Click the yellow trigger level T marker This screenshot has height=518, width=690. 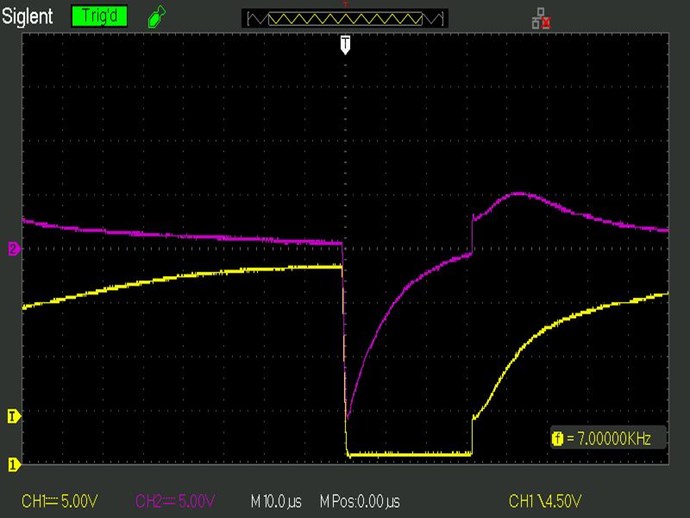pyautogui.click(x=13, y=416)
